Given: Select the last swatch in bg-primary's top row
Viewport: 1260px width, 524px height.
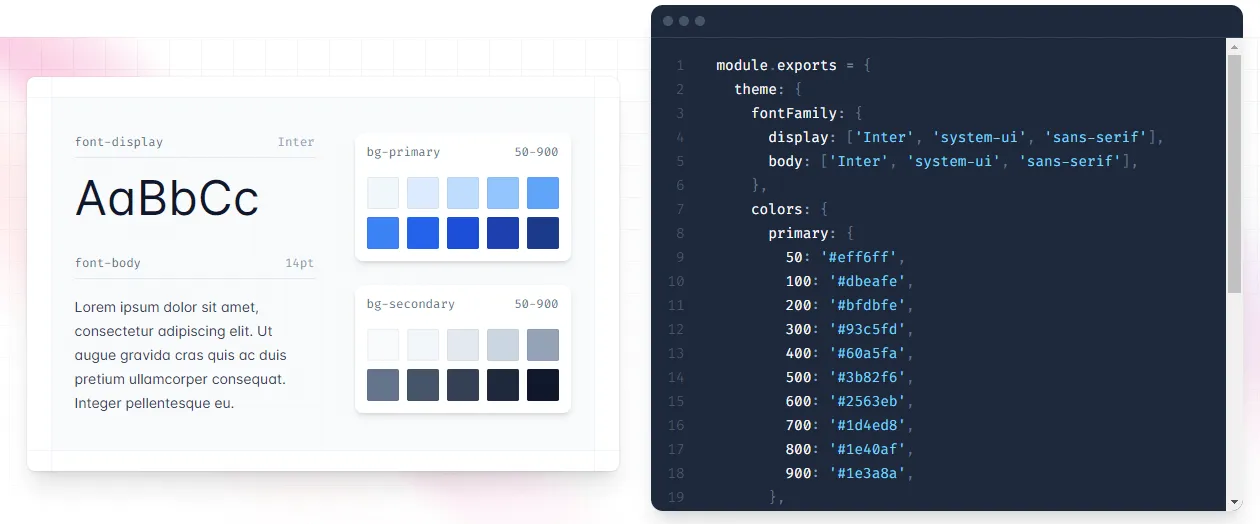Looking at the screenshot, I should (543, 193).
